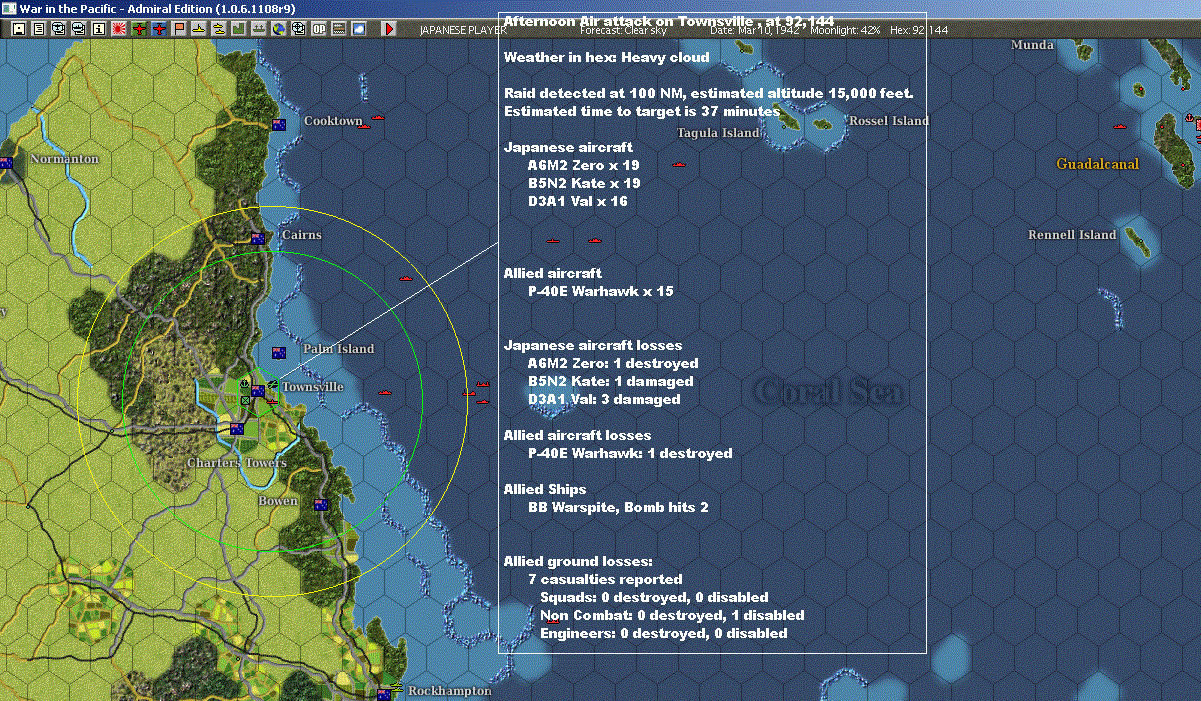The image size is (1201, 701).
Task: Click the floppy disk save game icon
Action: pos(19,29)
